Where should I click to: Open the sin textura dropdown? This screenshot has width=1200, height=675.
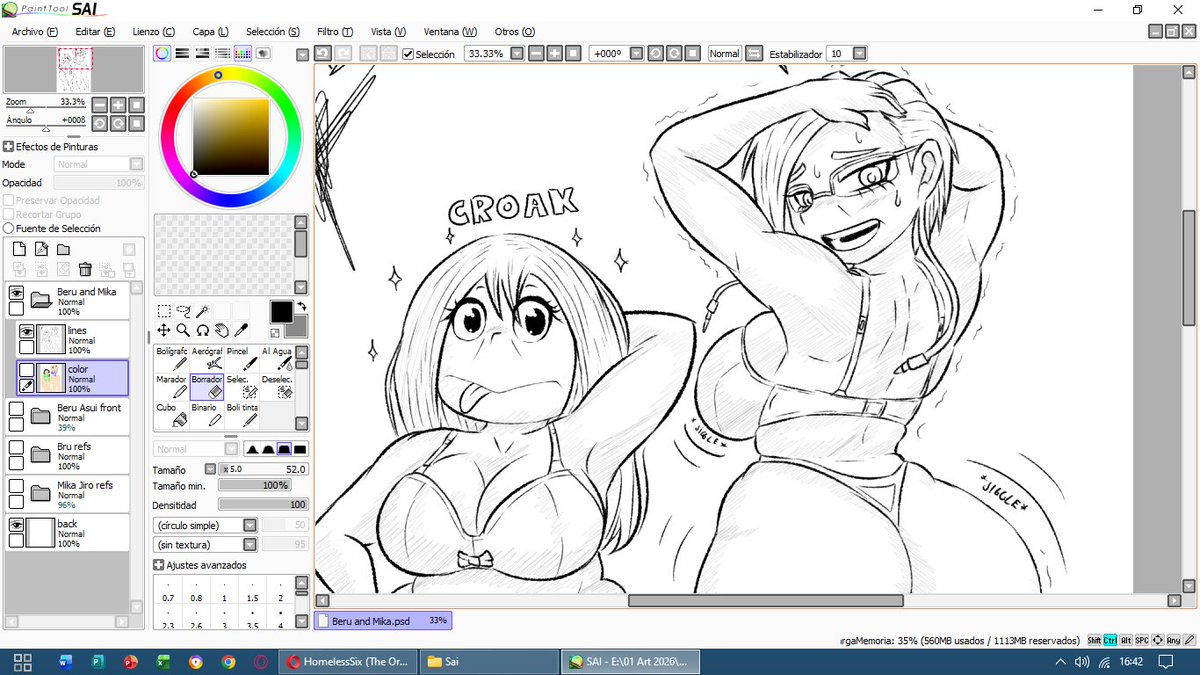pyautogui.click(x=250, y=545)
